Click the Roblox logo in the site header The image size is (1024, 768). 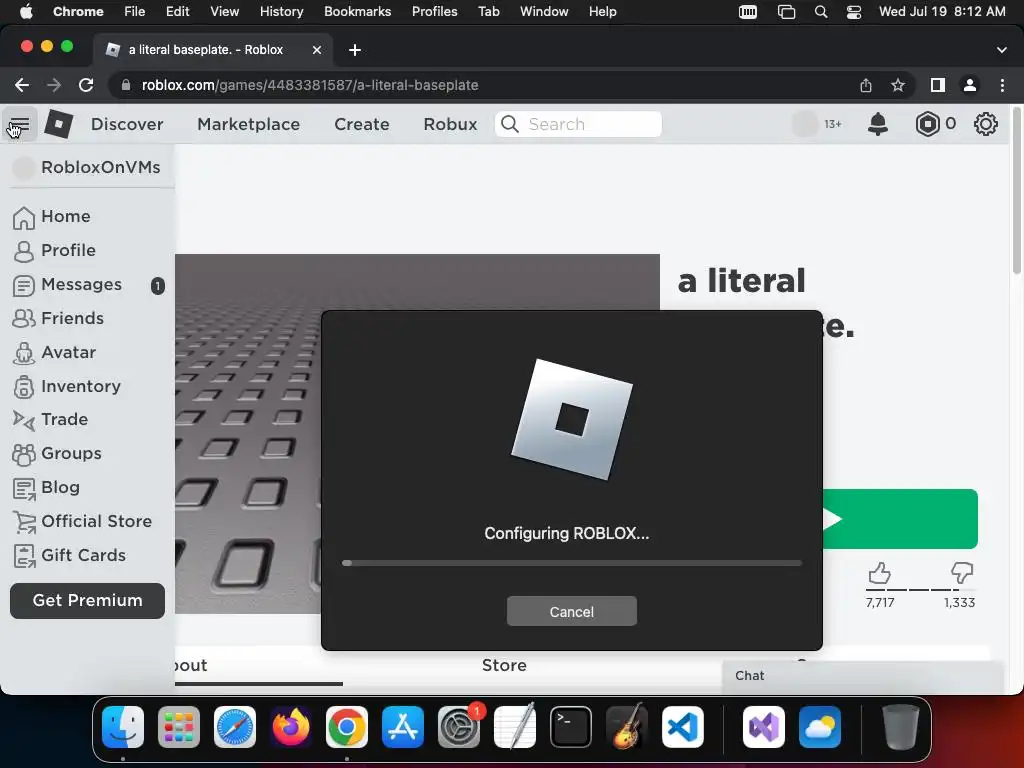[58, 124]
